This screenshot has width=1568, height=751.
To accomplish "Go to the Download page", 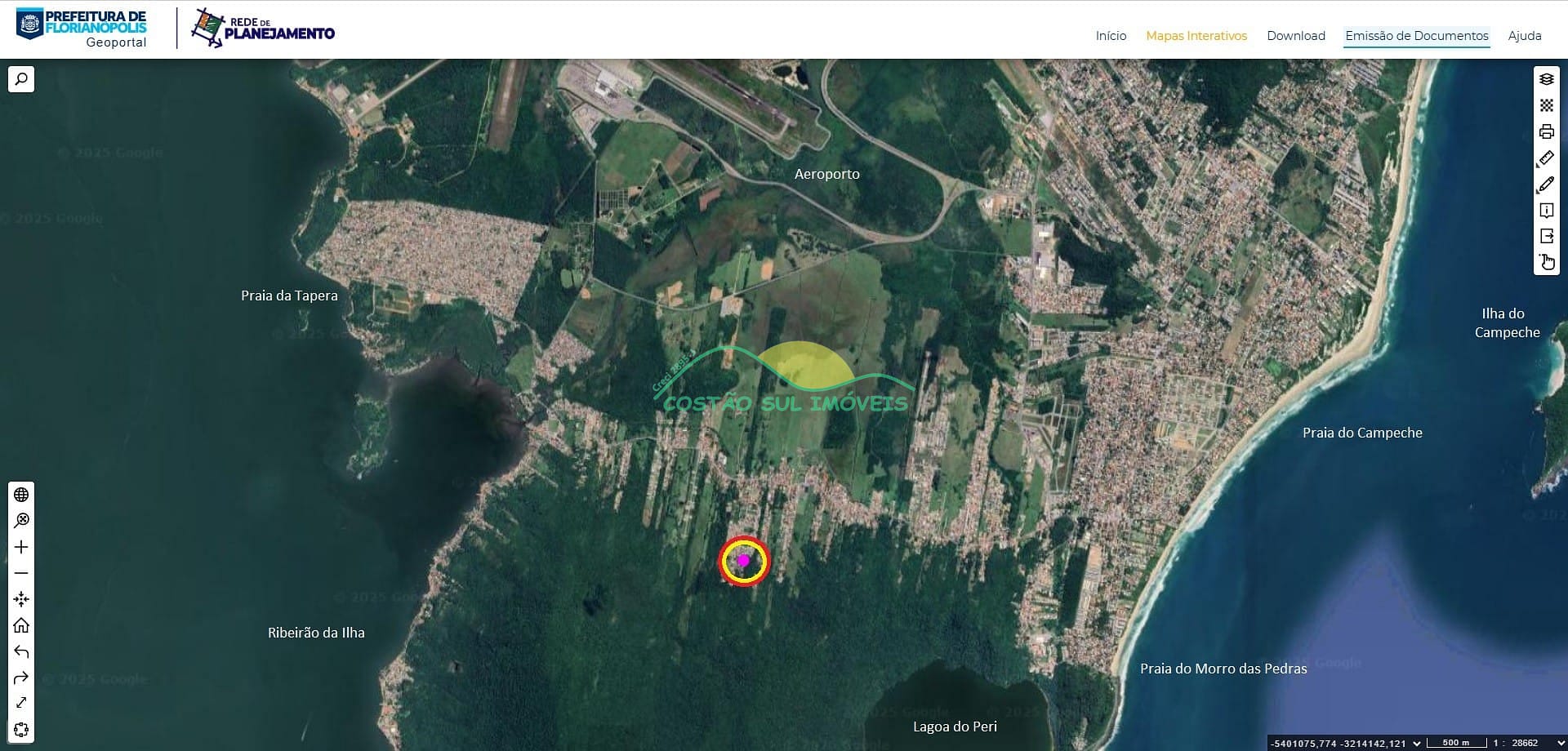I will (1295, 36).
